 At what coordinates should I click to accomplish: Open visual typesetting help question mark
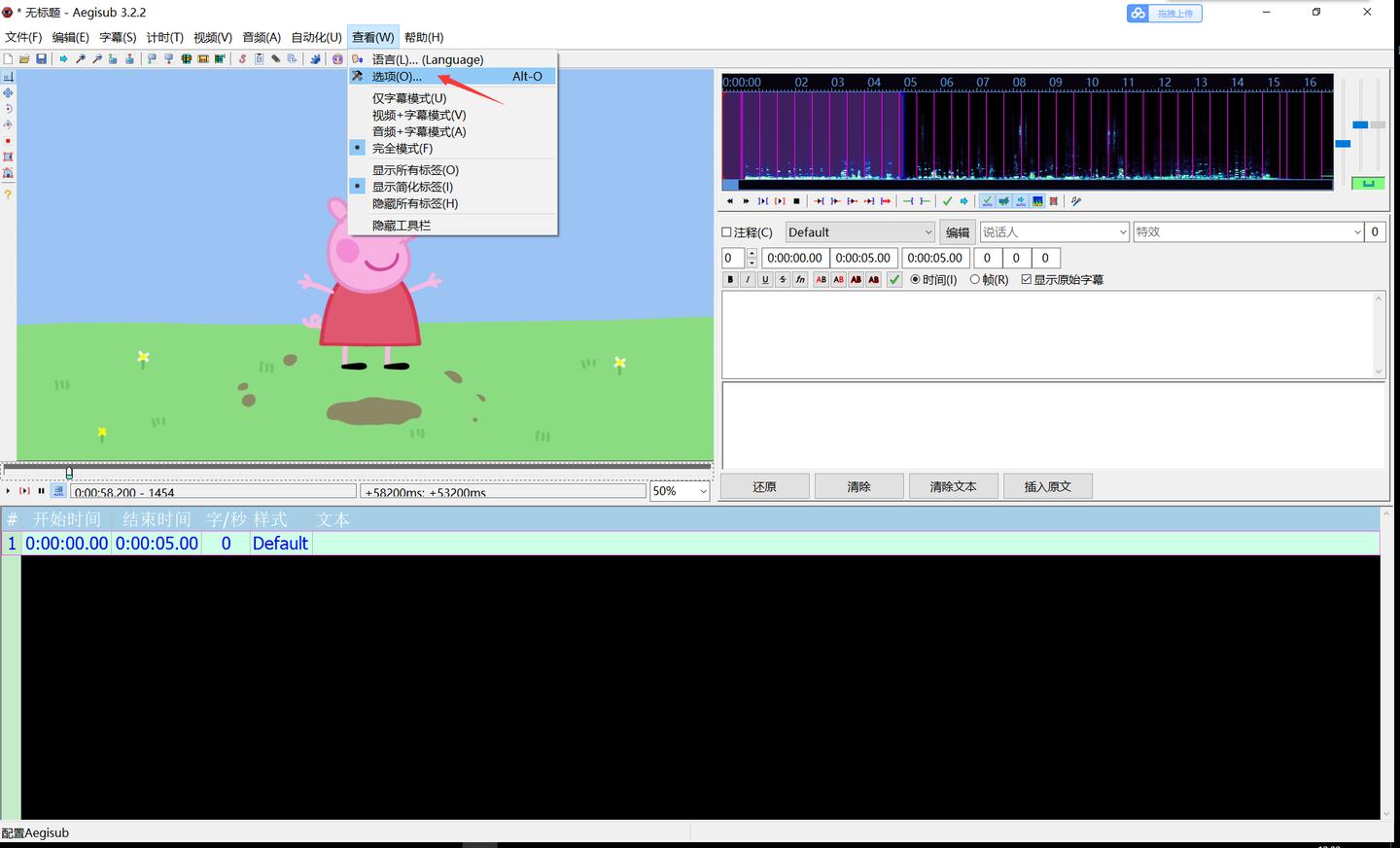(8, 194)
